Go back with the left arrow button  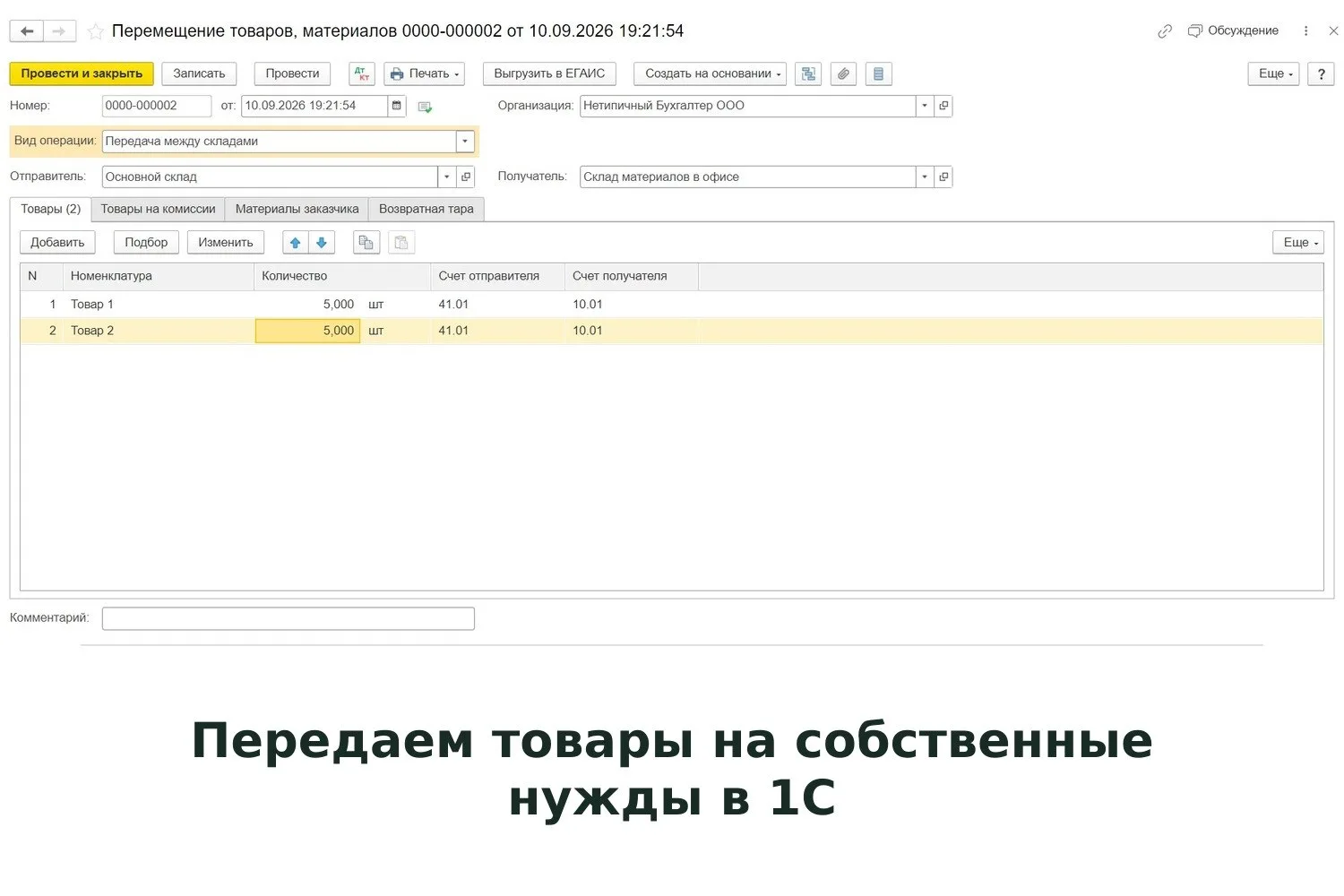click(27, 31)
